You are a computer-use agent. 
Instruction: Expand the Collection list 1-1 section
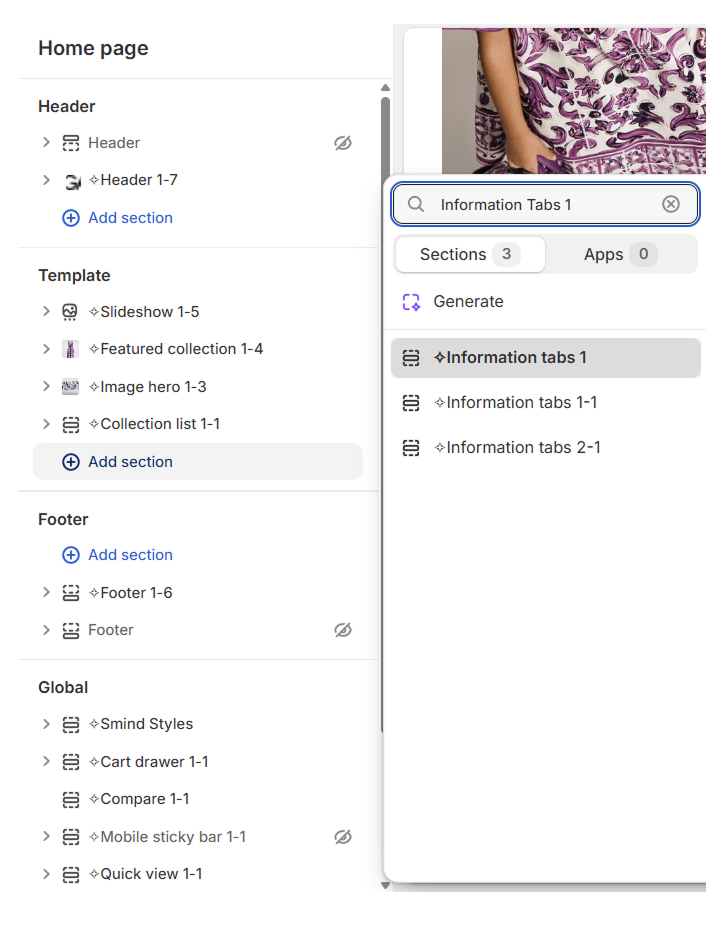coord(46,424)
